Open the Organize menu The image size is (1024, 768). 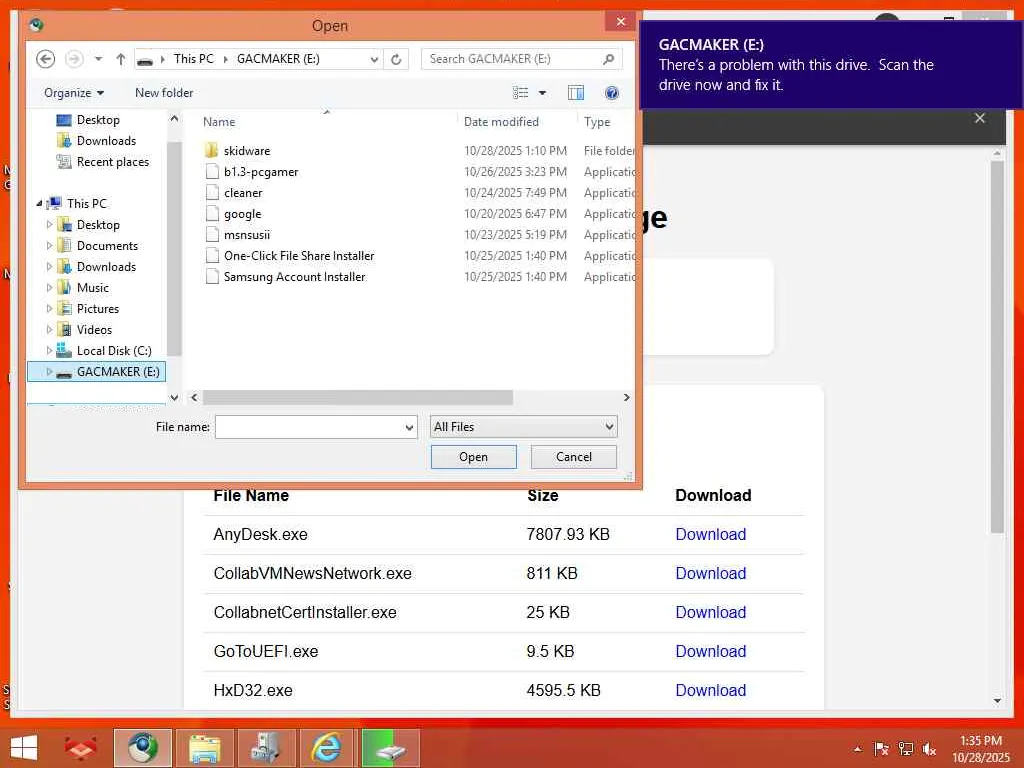pyautogui.click(x=74, y=93)
